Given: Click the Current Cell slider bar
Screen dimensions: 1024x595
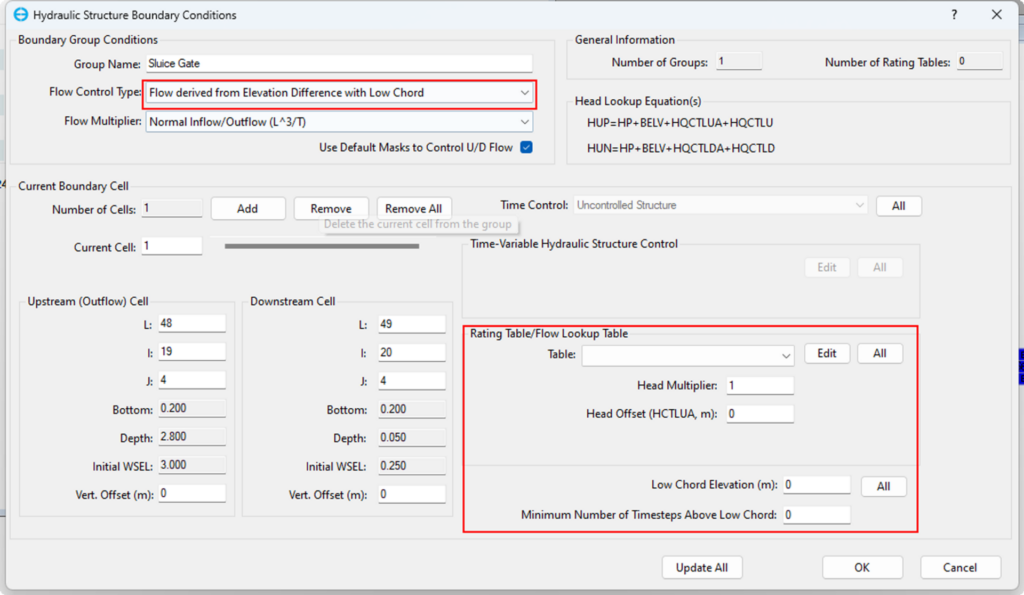Looking at the screenshot, I should coord(322,246).
